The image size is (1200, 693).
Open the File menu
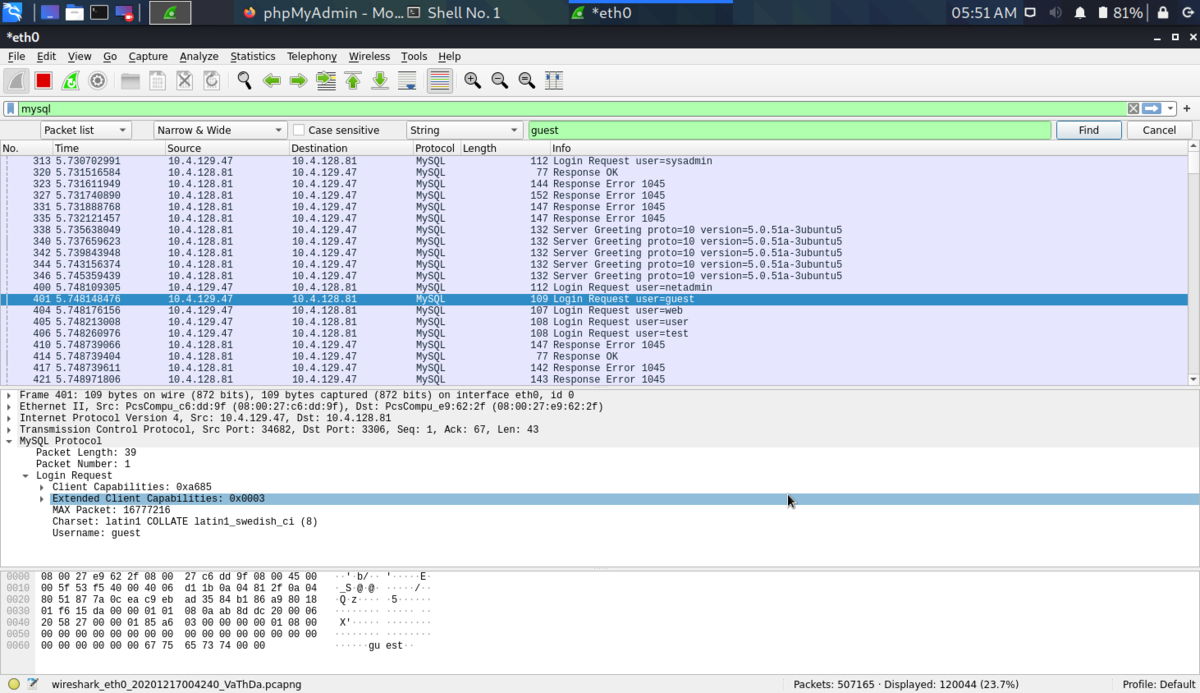click(x=16, y=57)
